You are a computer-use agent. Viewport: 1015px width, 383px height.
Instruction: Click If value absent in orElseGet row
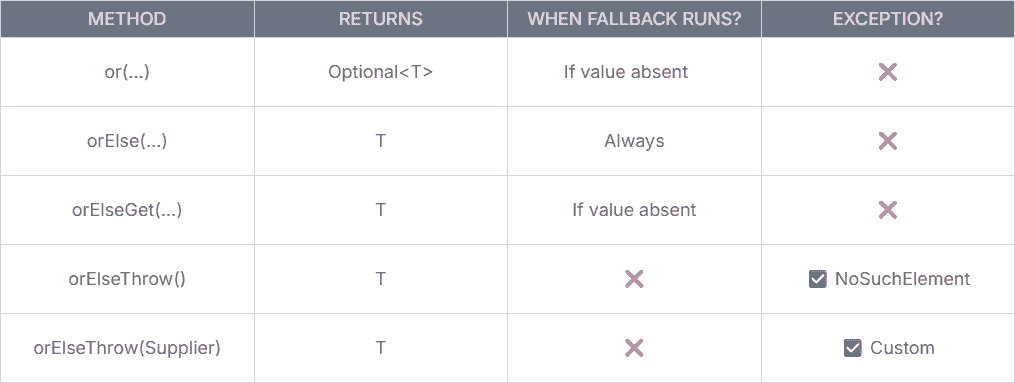tap(634, 210)
